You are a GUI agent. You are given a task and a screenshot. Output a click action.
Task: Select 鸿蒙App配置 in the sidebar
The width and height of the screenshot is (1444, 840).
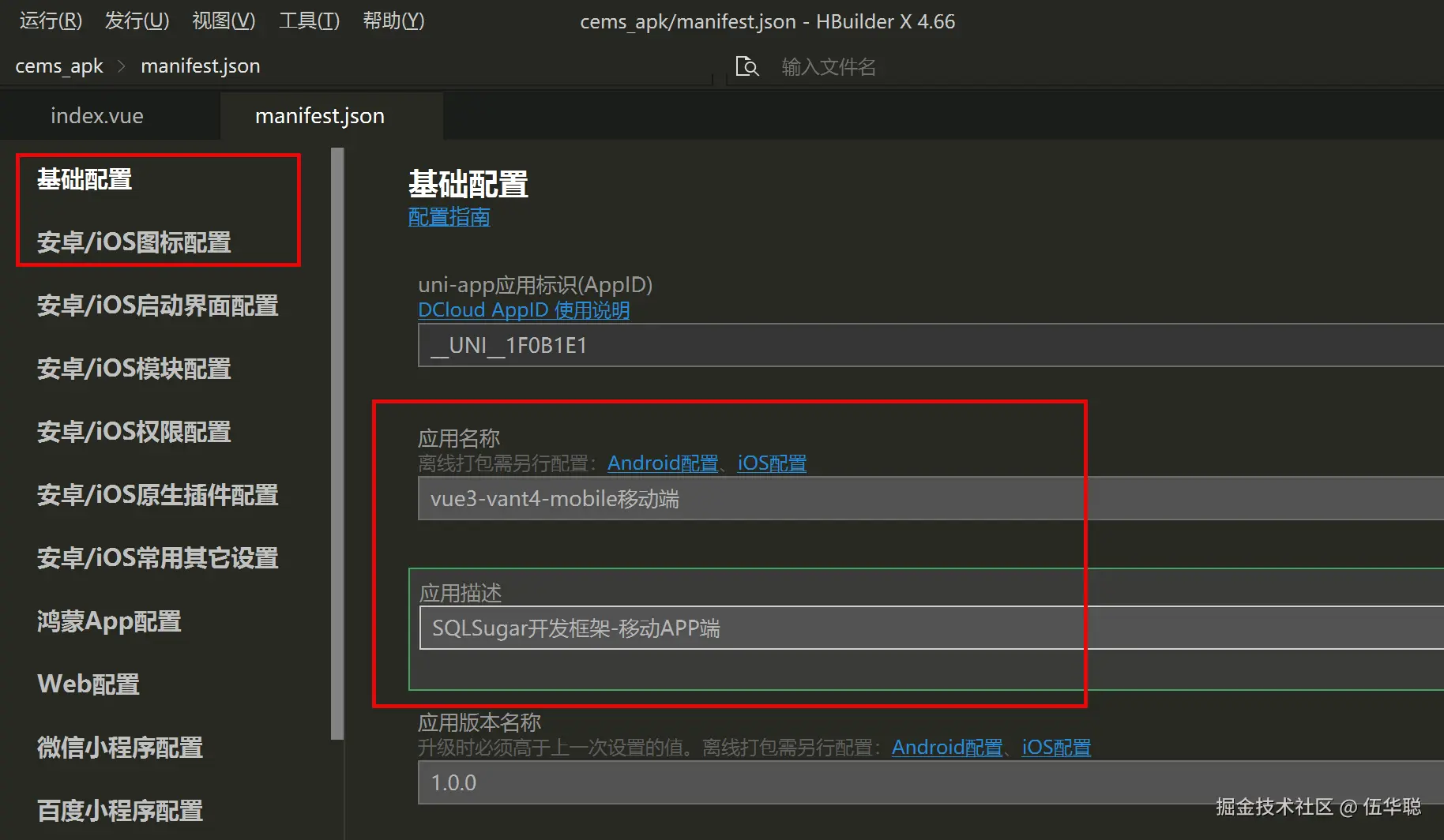pyautogui.click(x=109, y=621)
